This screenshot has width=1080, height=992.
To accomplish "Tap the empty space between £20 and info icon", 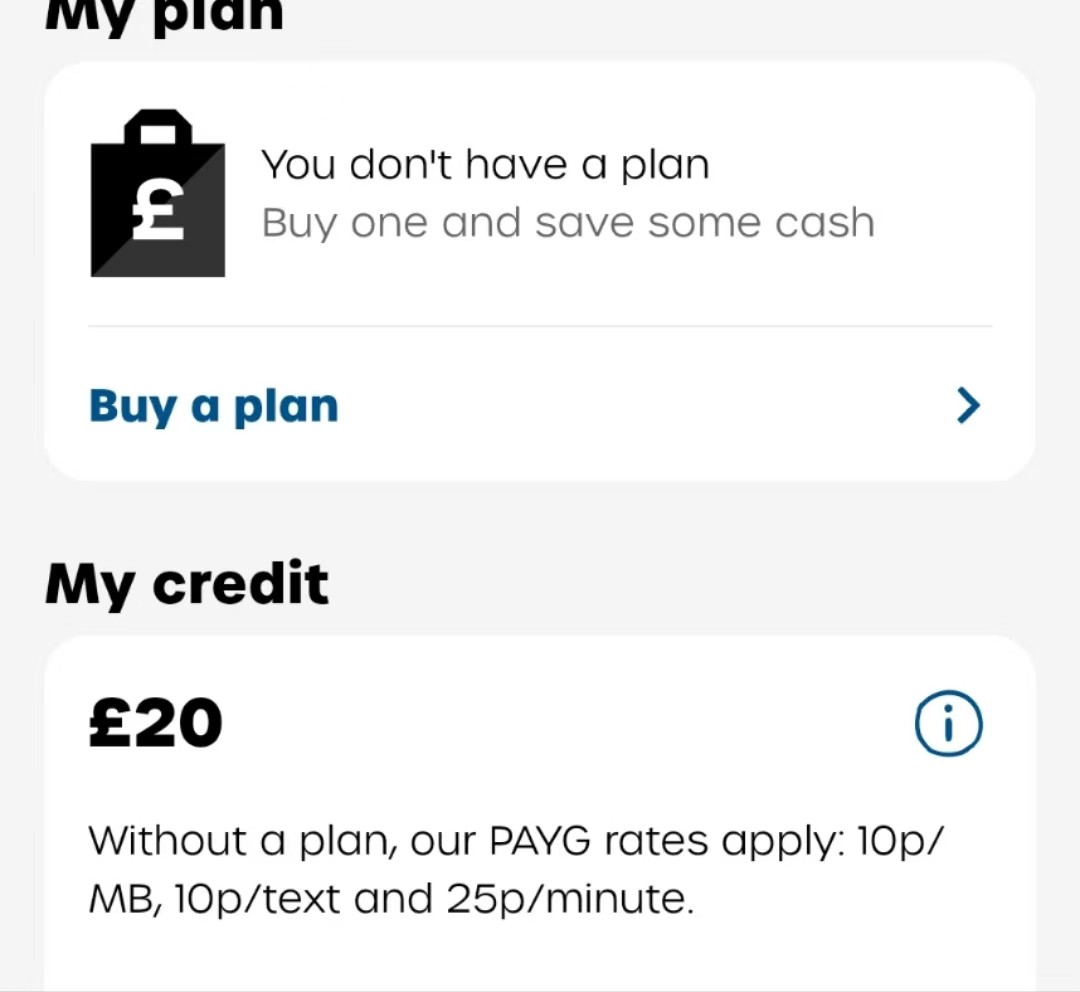I will [568, 723].
